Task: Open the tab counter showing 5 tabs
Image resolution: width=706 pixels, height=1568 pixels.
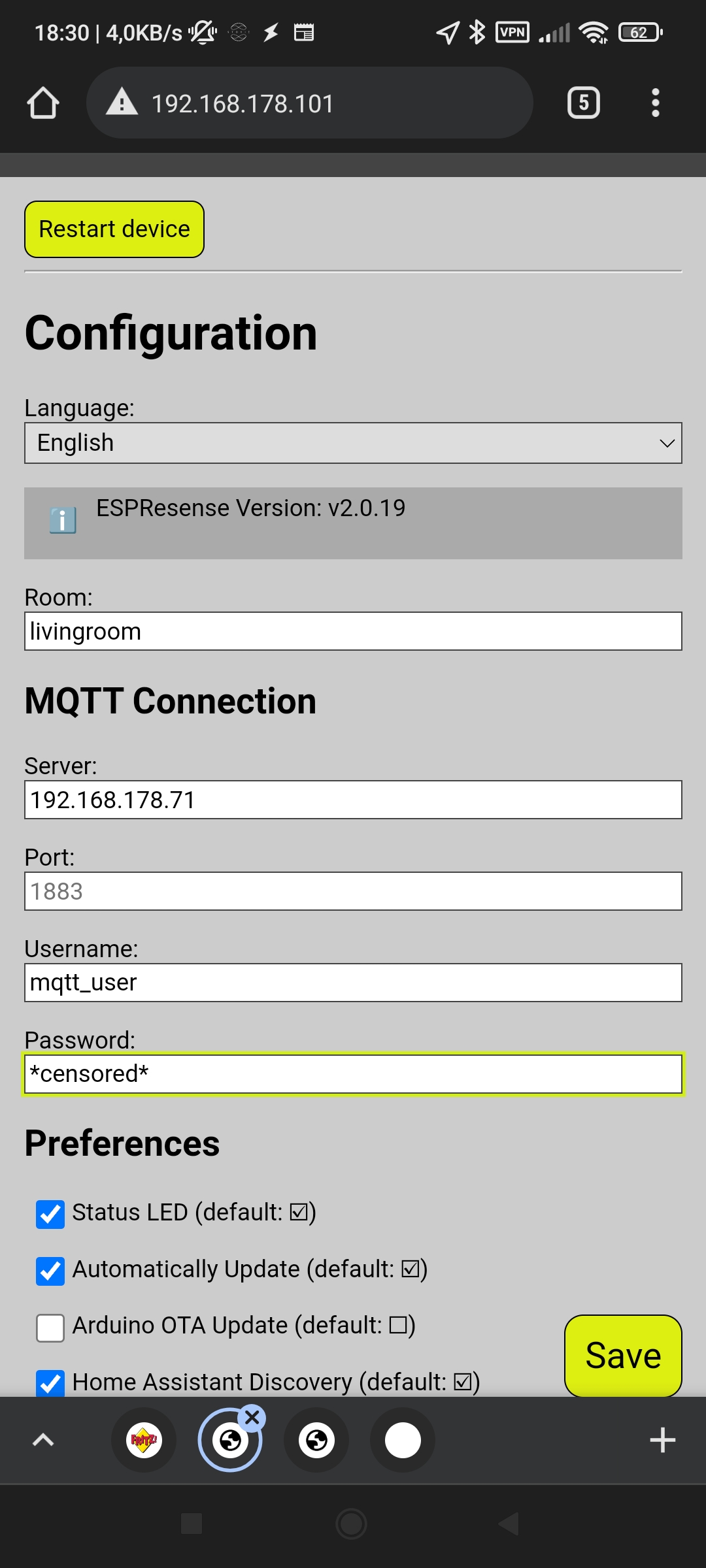Action: click(582, 102)
